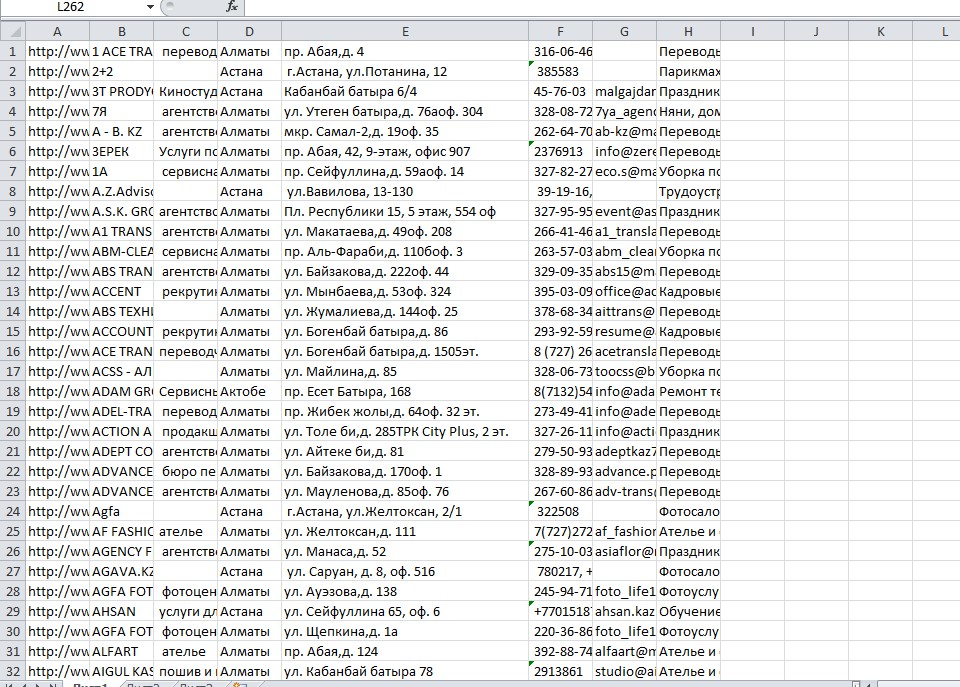The height and width of the screenshot is (687, 960).
Task: Click the Insert Function fx icon
Action: pyautogui.click(x=231, y=7)
